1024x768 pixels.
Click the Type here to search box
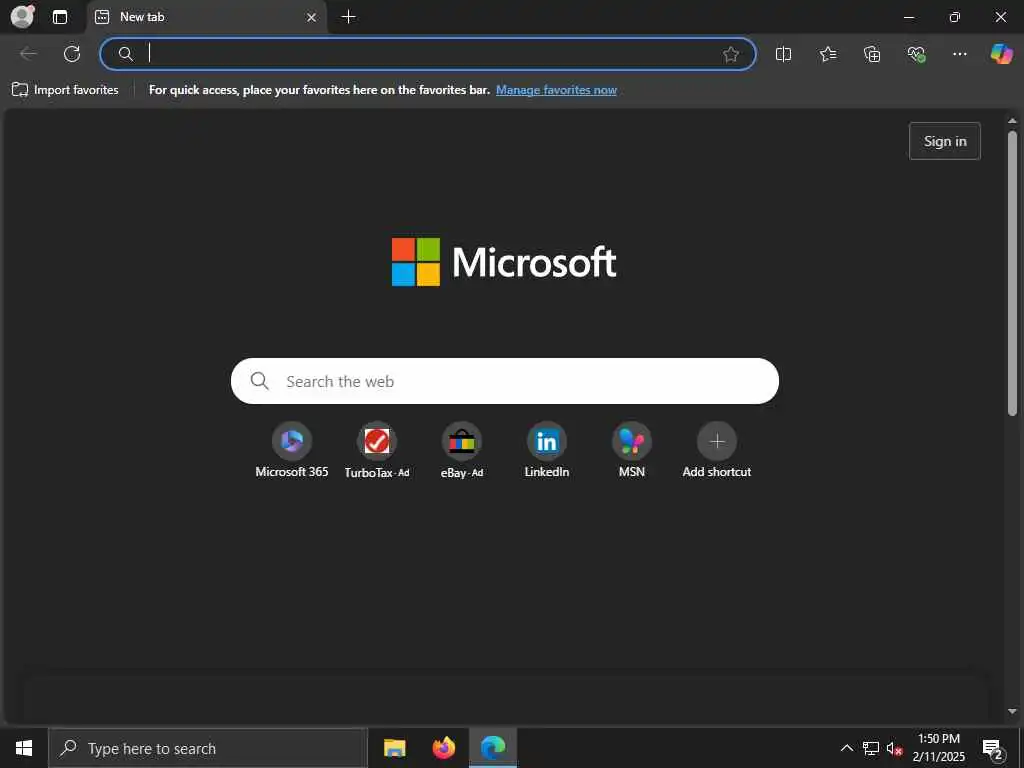pyautogui.click(x=208, y=748)
